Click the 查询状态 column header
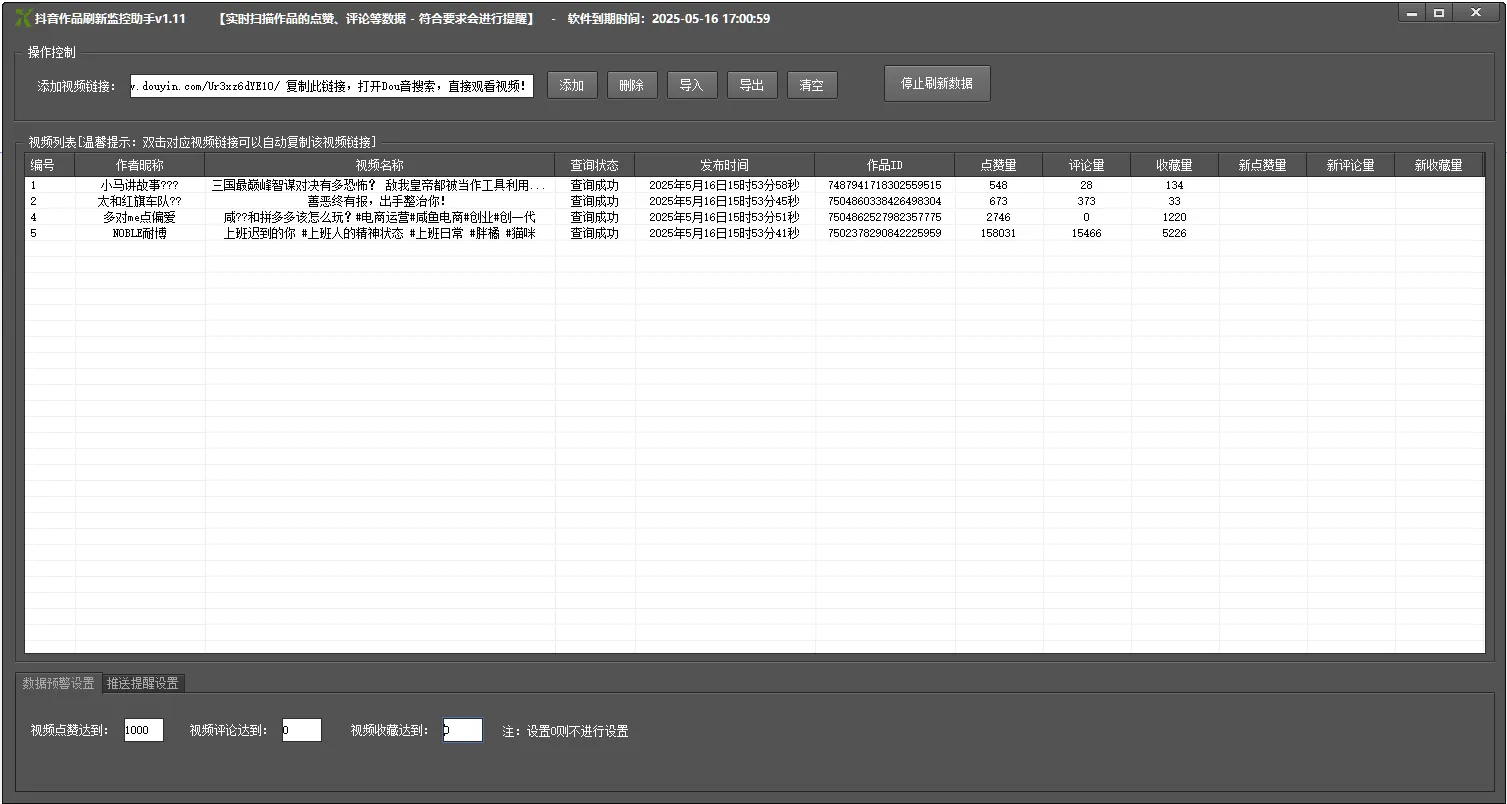The image size is (1507, 804). tap(595, 165)
